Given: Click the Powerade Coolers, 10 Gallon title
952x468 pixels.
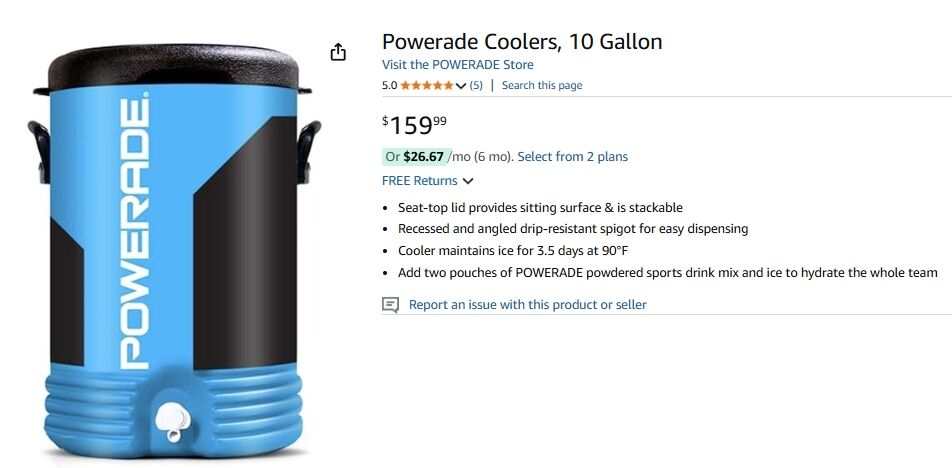Looking at the screenshot, I should (522, 42).
